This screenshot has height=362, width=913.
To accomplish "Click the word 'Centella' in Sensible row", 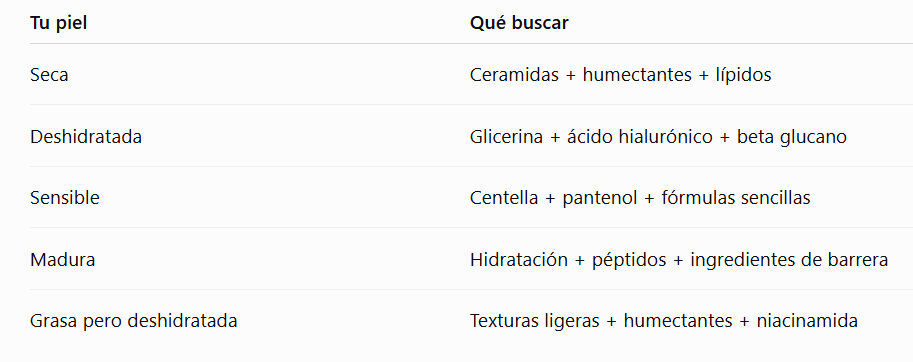I will pos(504,198).
